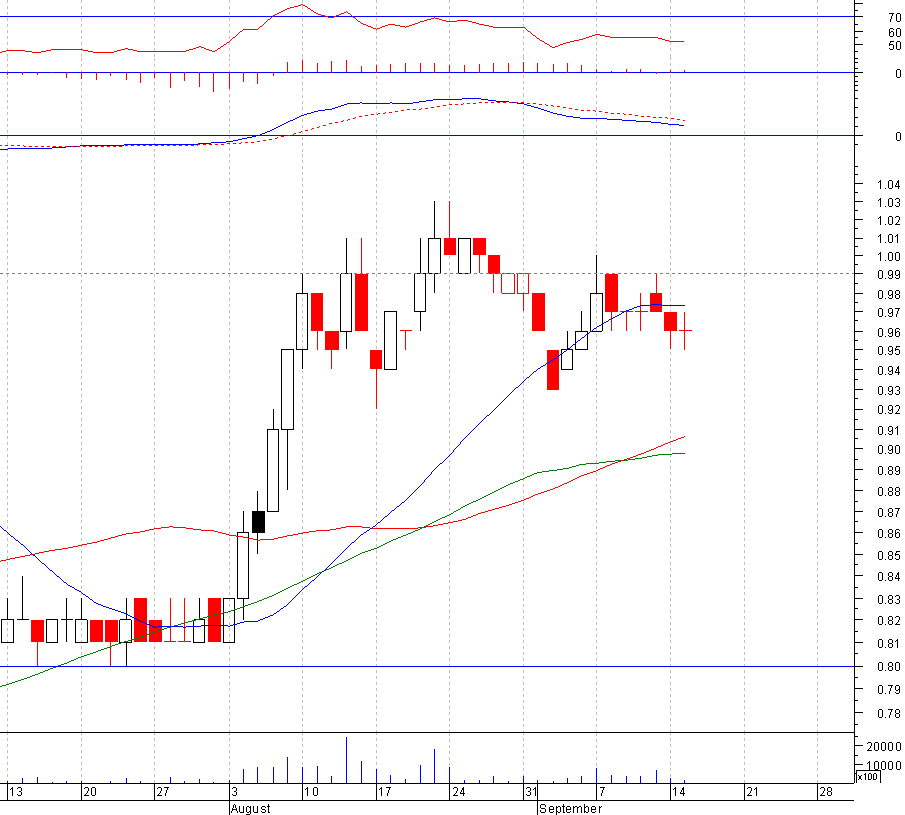Viewport: 905px width, 815px height.
Task: Select the 10000 volume axis label
Action: click(x=884, y=766)
